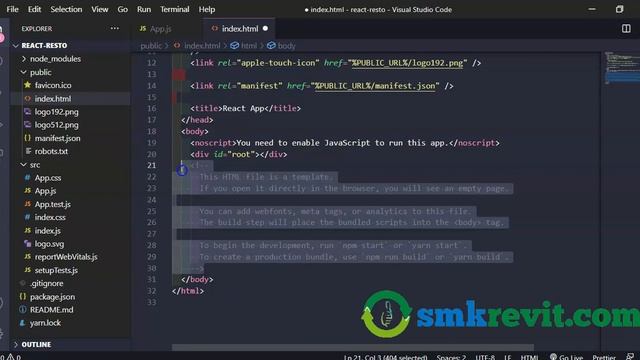Expand the OUTLINE section

tap(36, 344)
